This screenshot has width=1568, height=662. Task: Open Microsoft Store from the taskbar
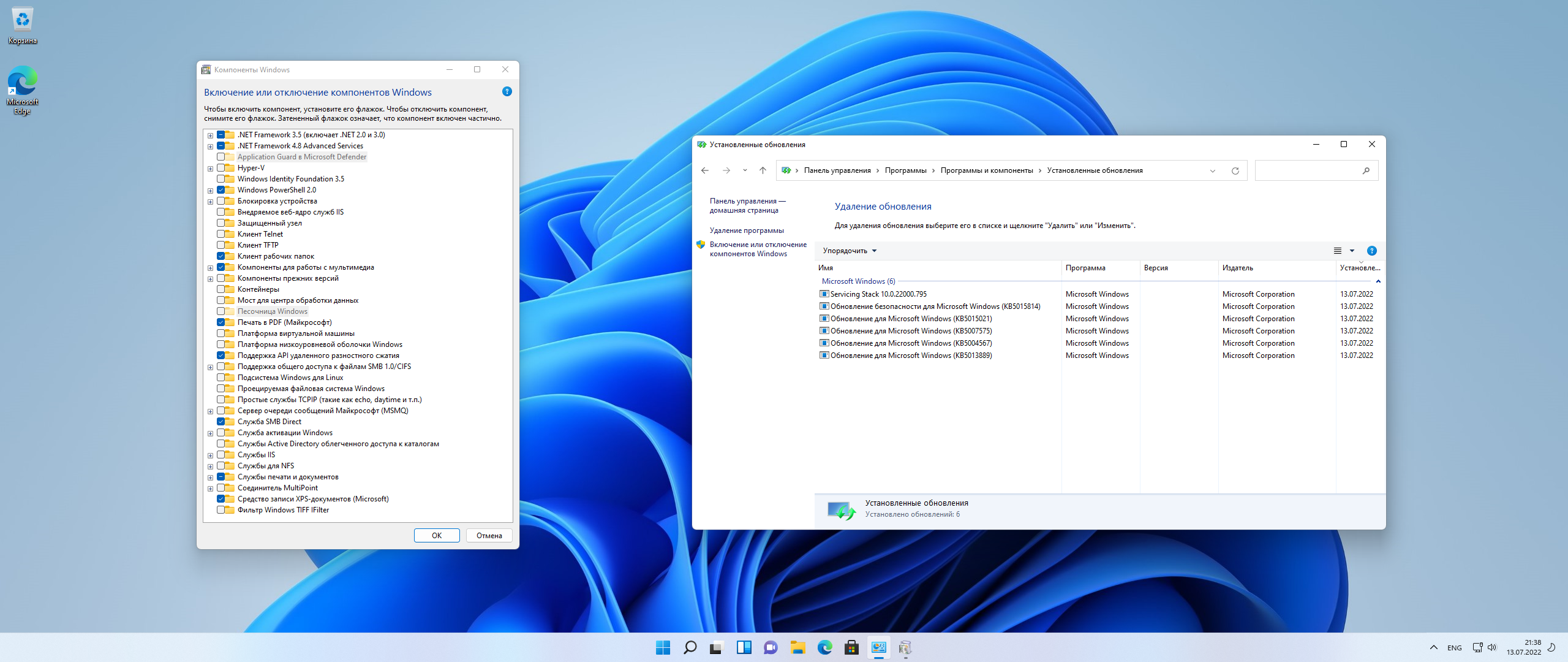[x=851, y=647]
